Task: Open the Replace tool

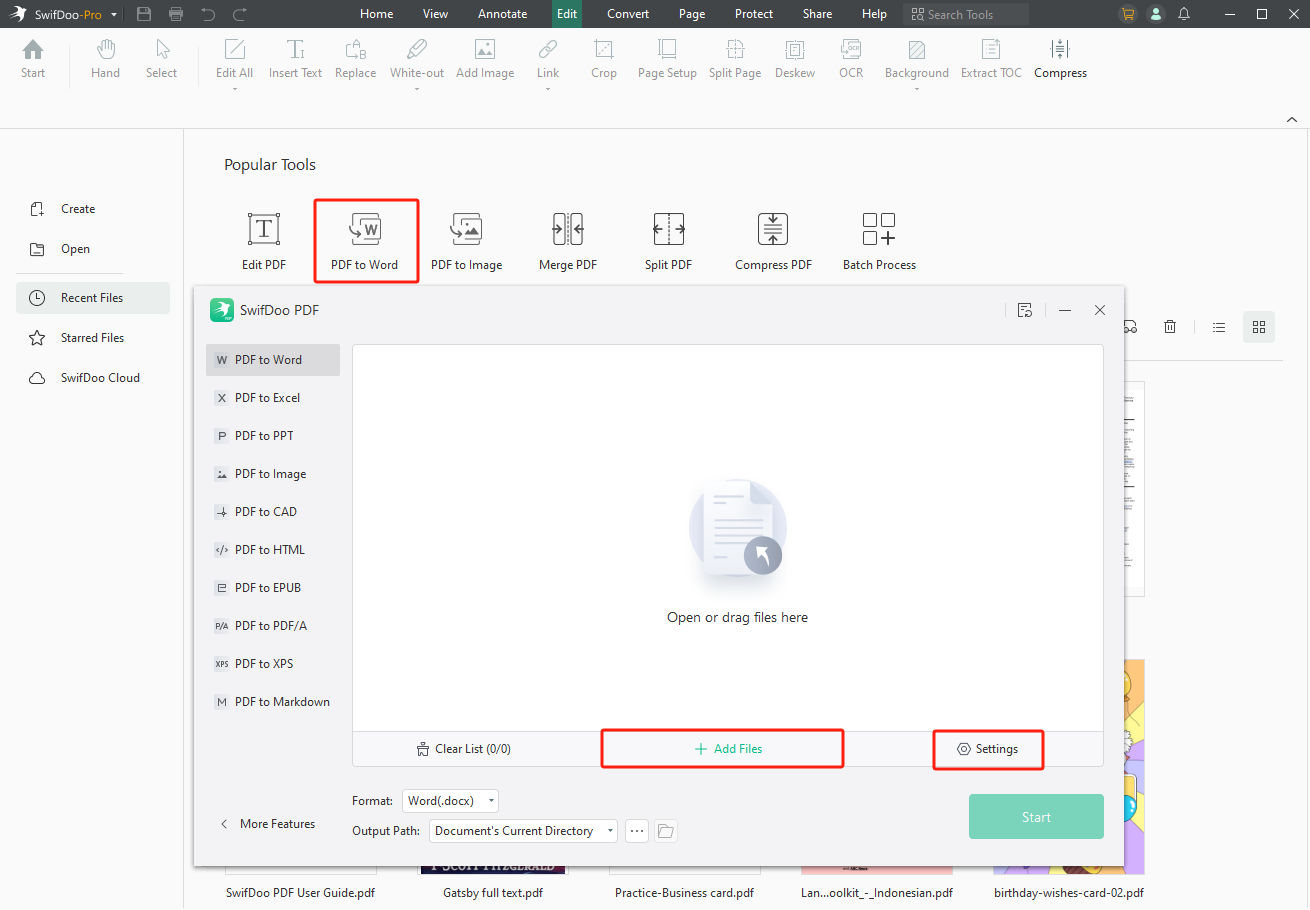Action: (x=355, y=59)
